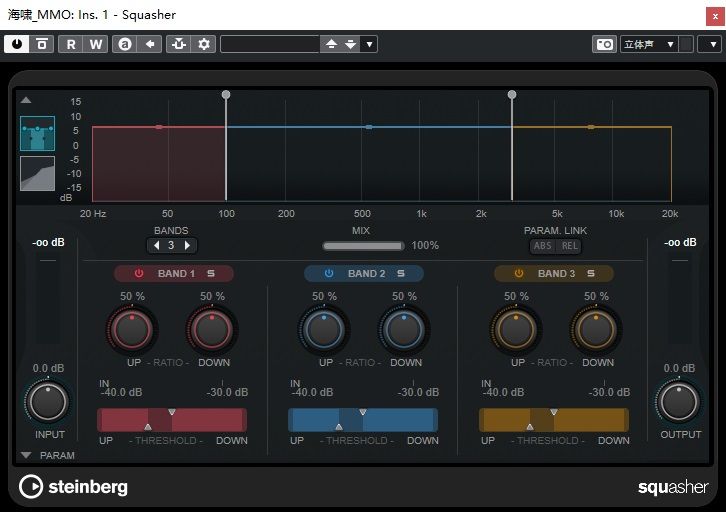The width and height of the screenshot is (726, 512).
Task: Close the Squasher plugin window
Action: pyautogui.click(x=715, y=16)
